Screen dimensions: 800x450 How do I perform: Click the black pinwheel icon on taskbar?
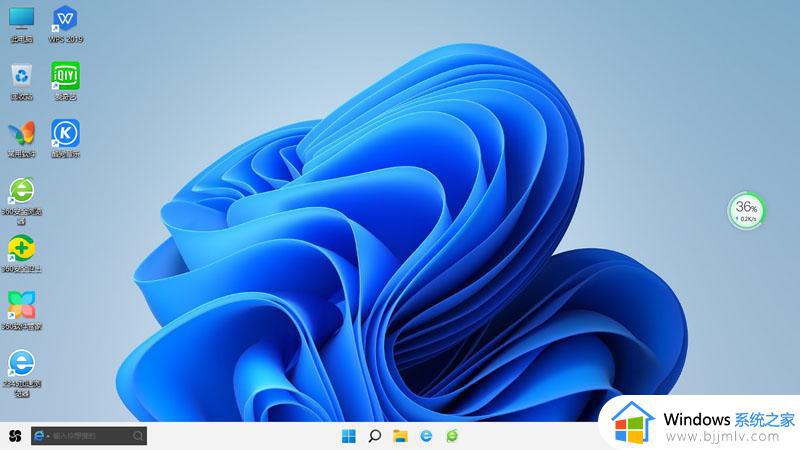point(15,436)
